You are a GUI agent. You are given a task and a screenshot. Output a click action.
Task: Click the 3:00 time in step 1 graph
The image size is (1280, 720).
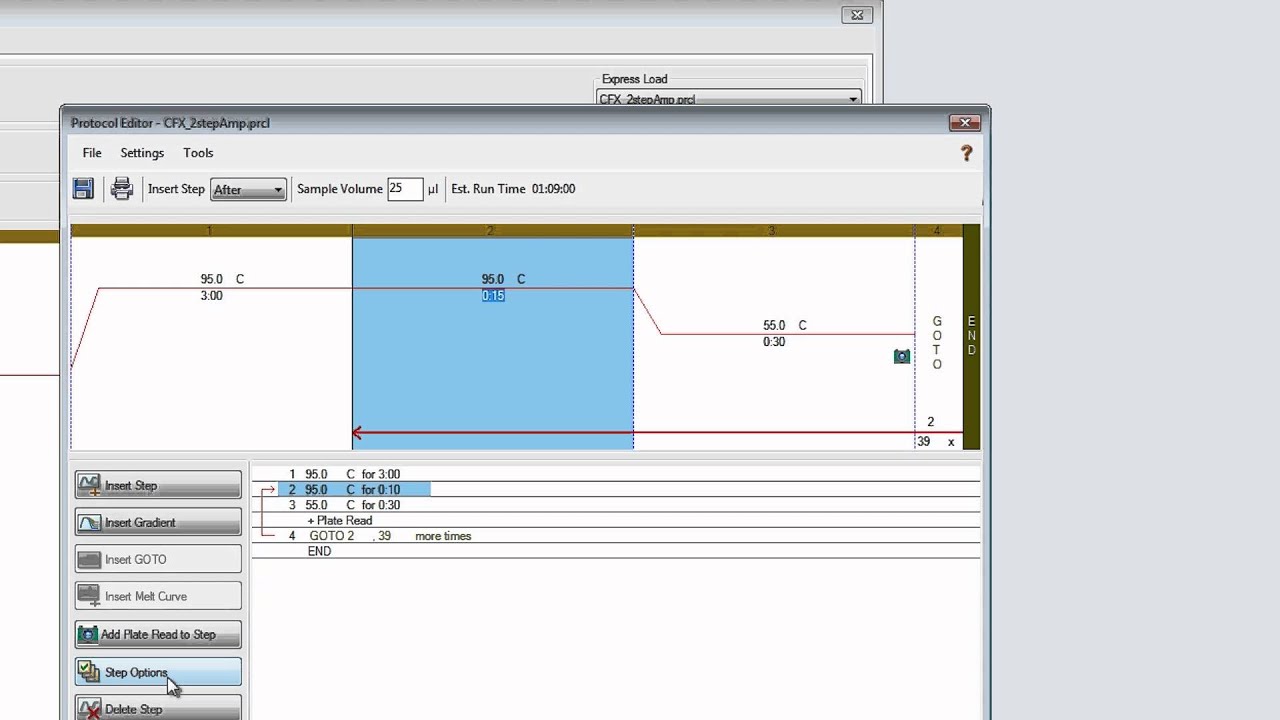pos(211,296)
